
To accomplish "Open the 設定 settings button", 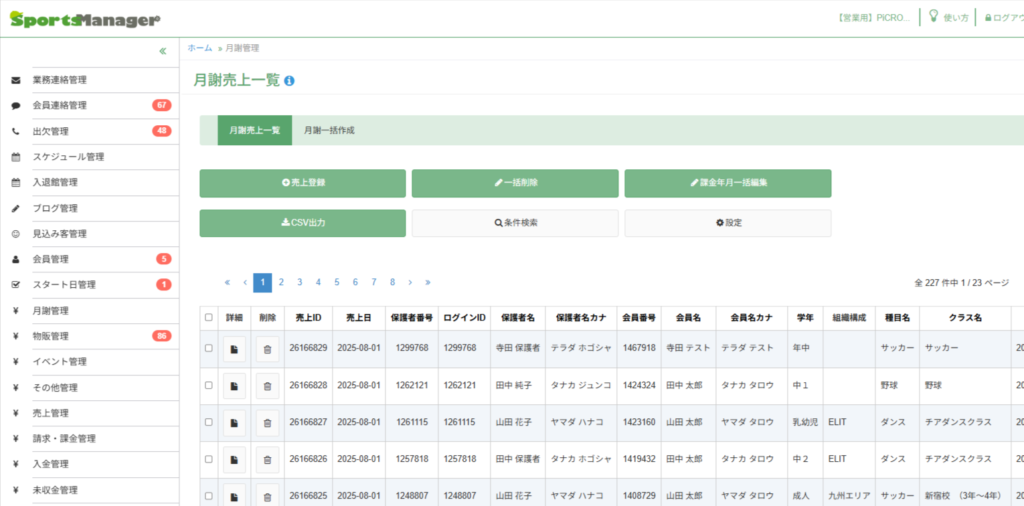I will pos(728,223).
